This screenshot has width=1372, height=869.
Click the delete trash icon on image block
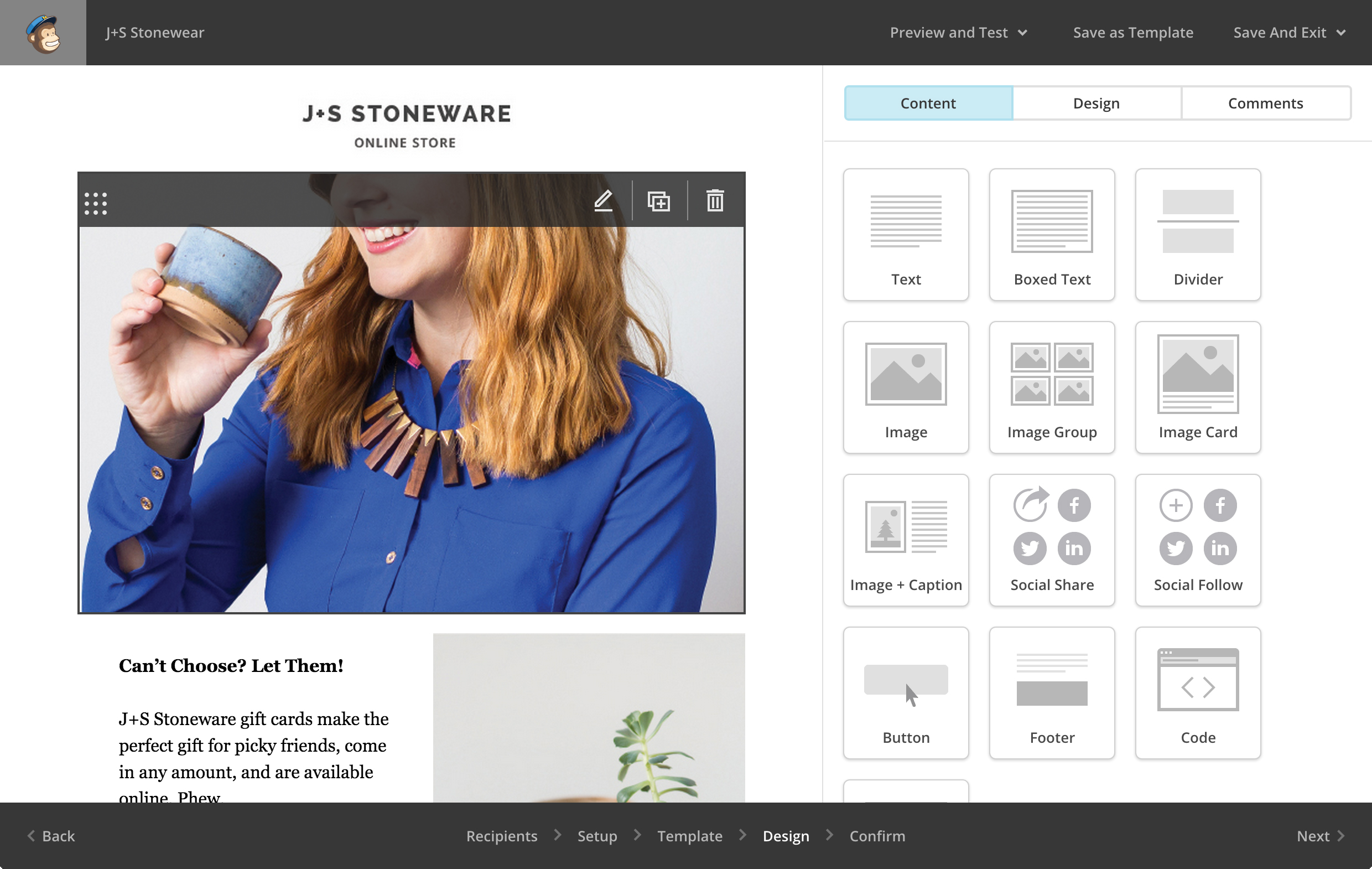click(715, 199)
